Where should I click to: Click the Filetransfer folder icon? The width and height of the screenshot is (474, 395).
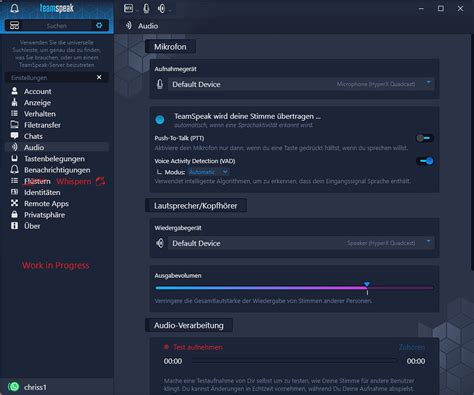click(14, 125)
